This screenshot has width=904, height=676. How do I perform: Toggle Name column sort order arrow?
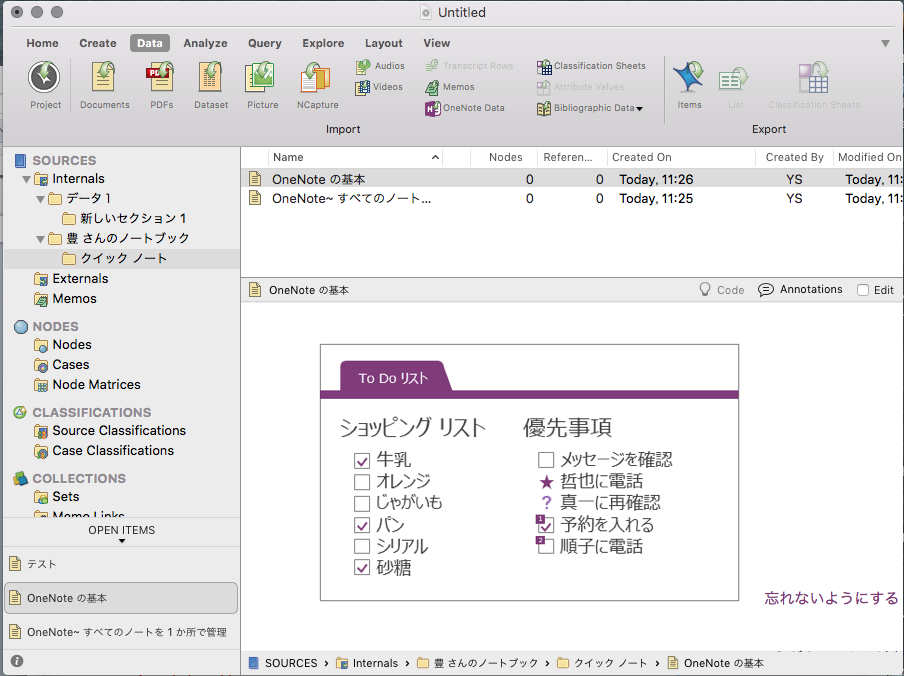point(435,157)
